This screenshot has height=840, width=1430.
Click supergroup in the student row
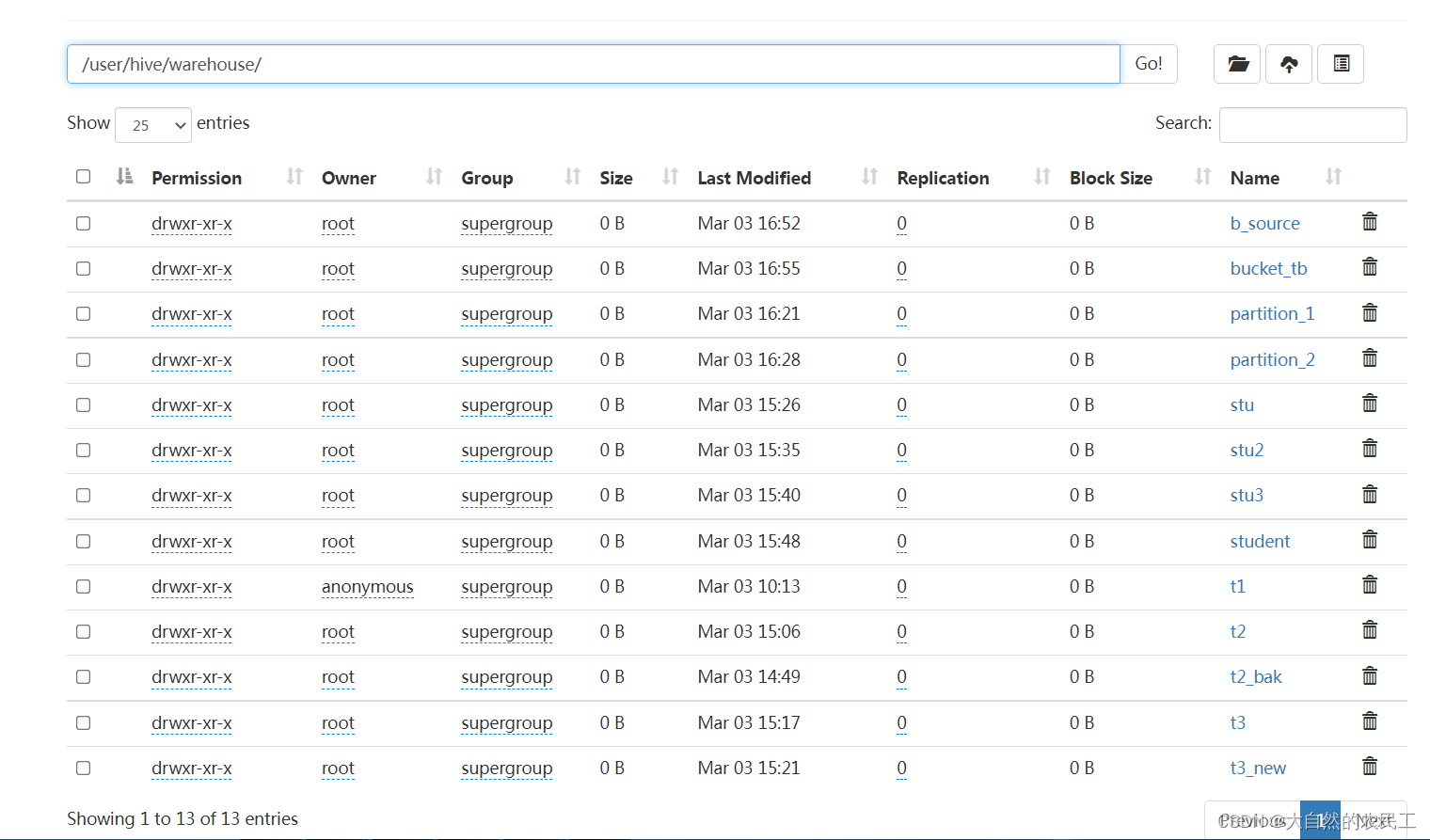coord(507,542)
